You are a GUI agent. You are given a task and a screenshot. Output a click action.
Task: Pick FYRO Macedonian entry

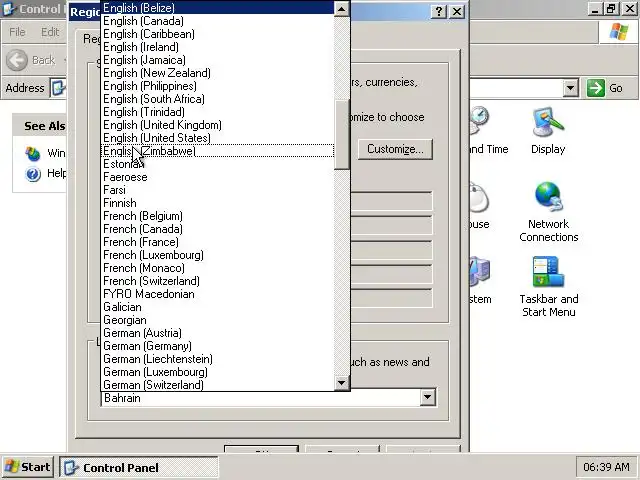coord(217,294)
